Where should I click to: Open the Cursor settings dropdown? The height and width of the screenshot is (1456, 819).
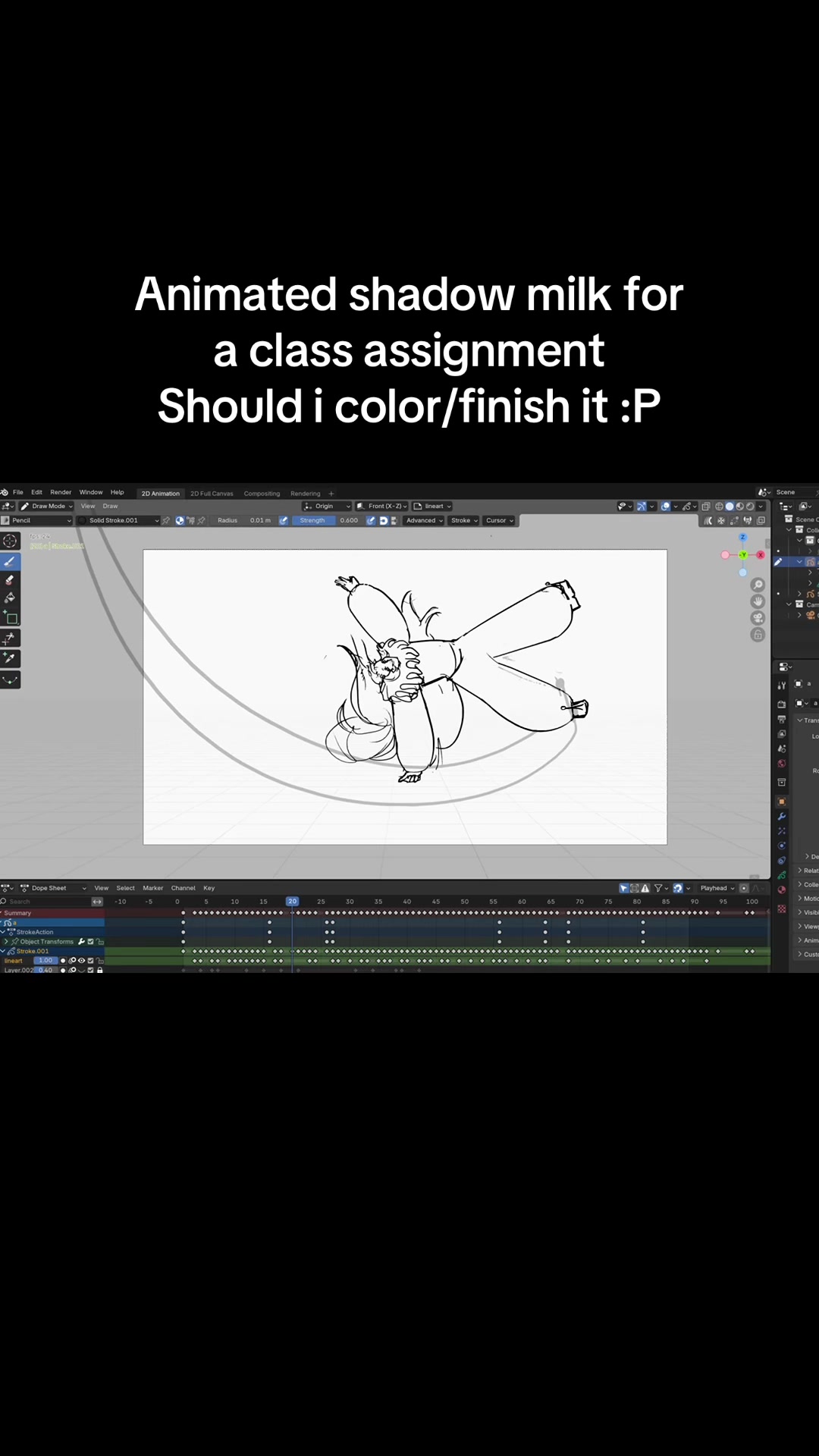pos(499,521)
